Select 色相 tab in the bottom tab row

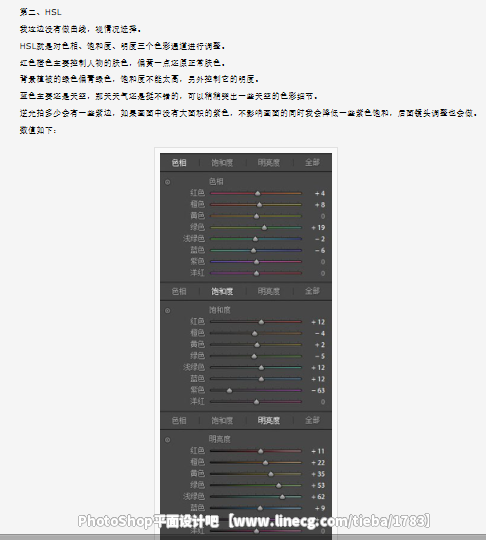coord(179,420)
